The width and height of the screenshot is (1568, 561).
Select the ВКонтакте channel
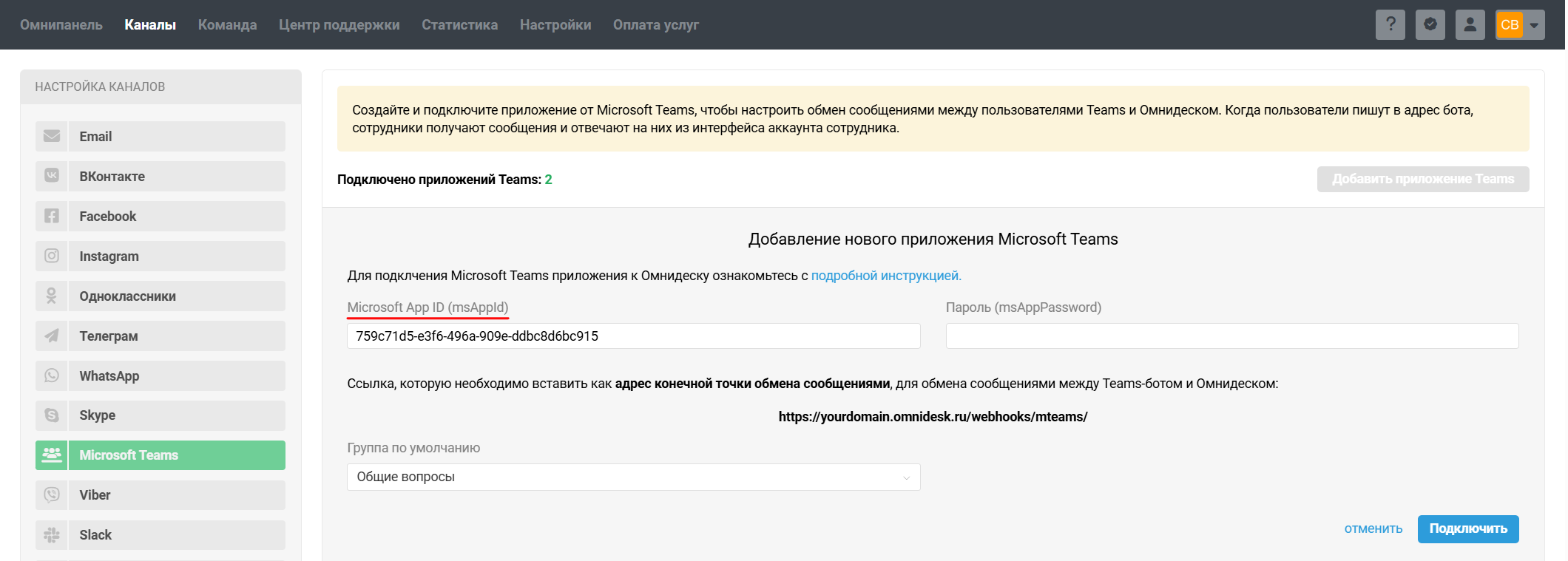click(160, 176)
